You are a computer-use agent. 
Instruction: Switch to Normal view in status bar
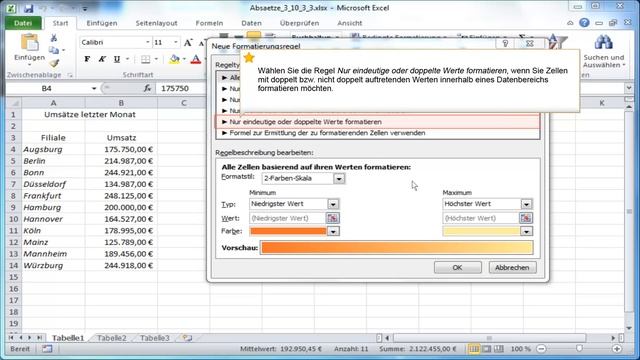(x=474, y=349)
